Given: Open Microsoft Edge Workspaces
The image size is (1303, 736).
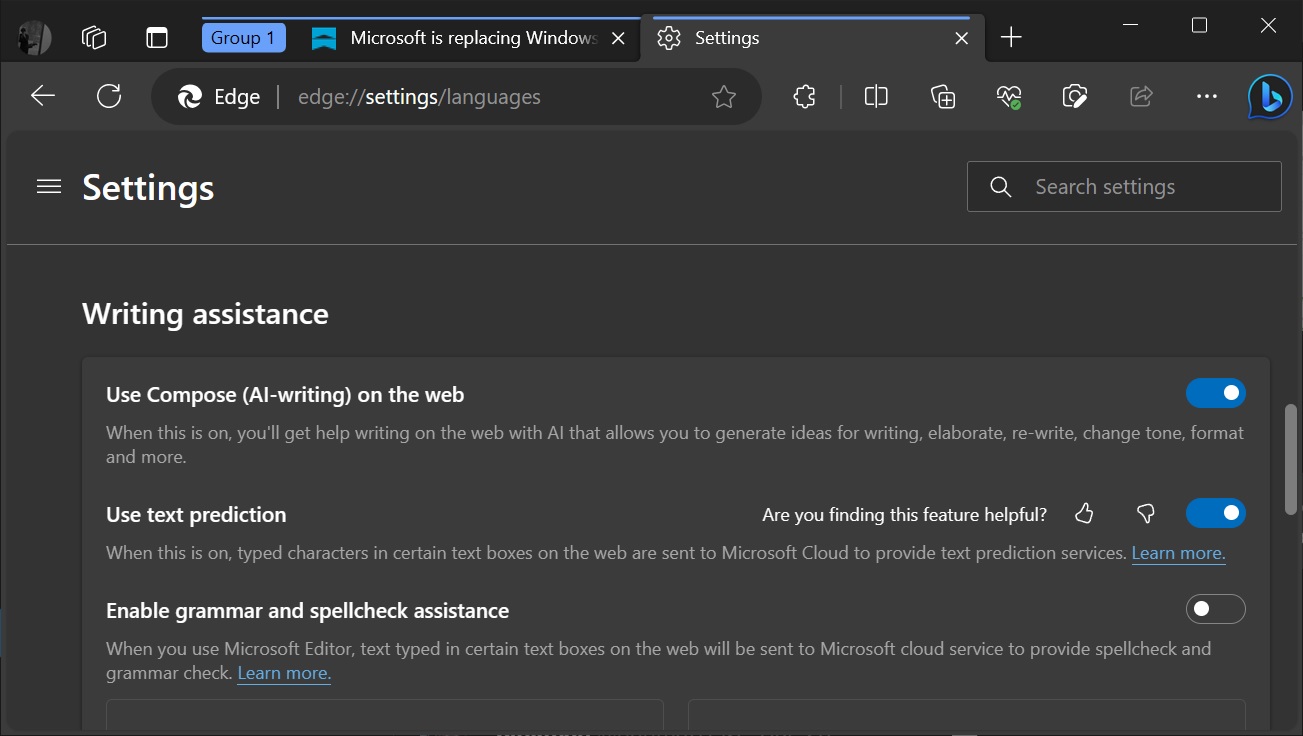Looking at the screenshot, I should 94,37.
